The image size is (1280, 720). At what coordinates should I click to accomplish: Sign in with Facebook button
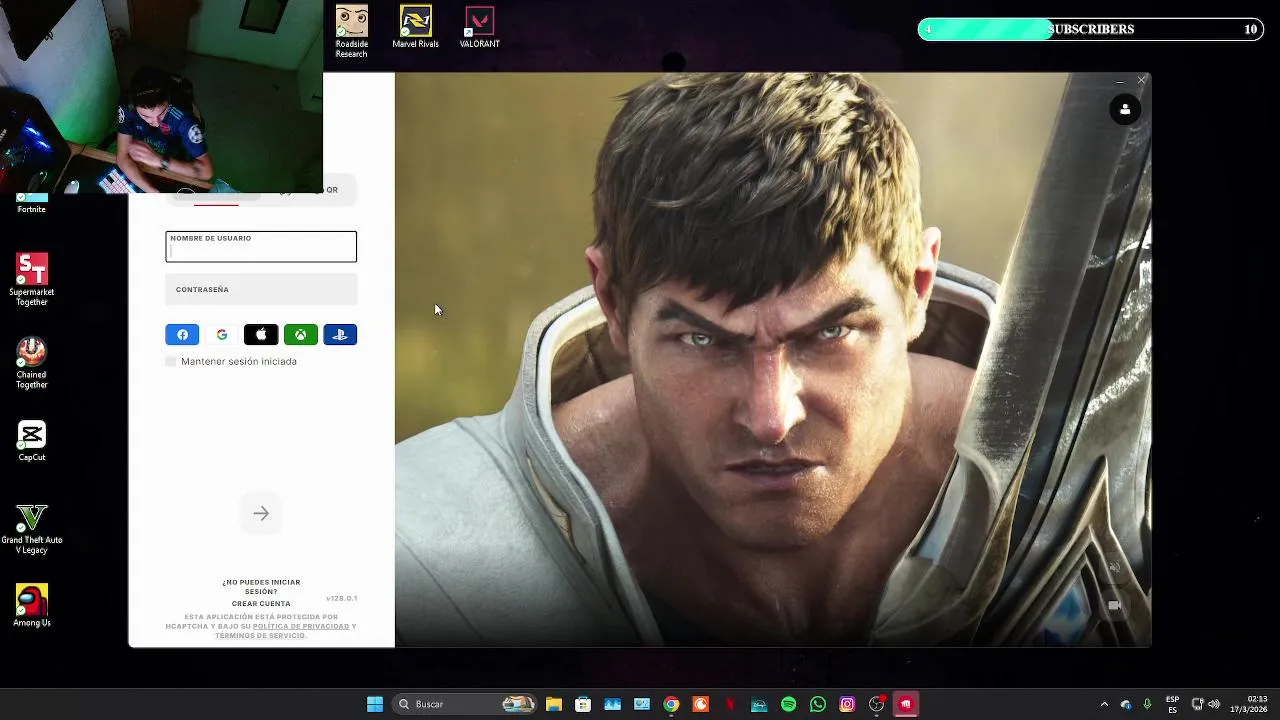pos(182,335)
